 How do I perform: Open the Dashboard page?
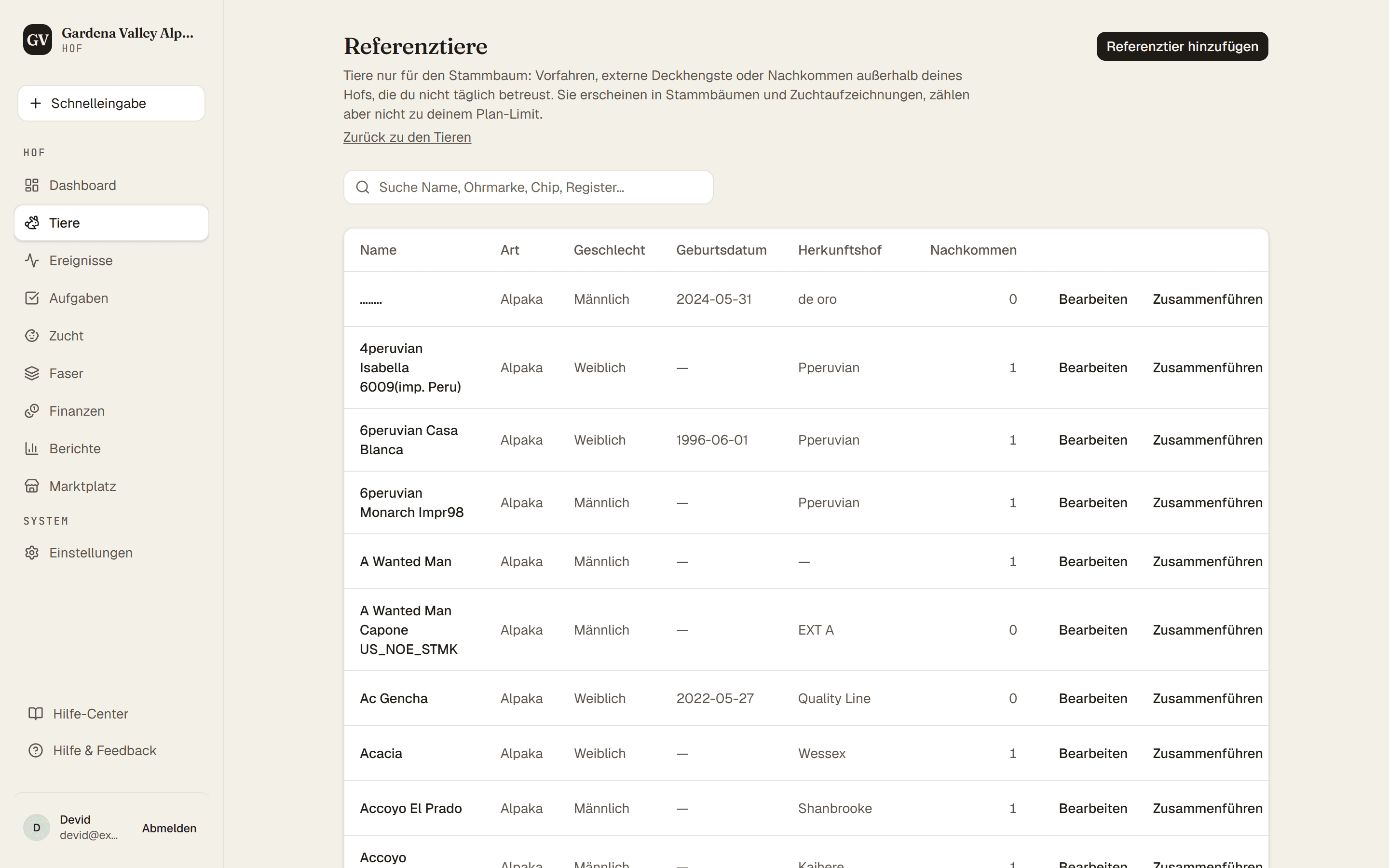[x=111, y=186]
